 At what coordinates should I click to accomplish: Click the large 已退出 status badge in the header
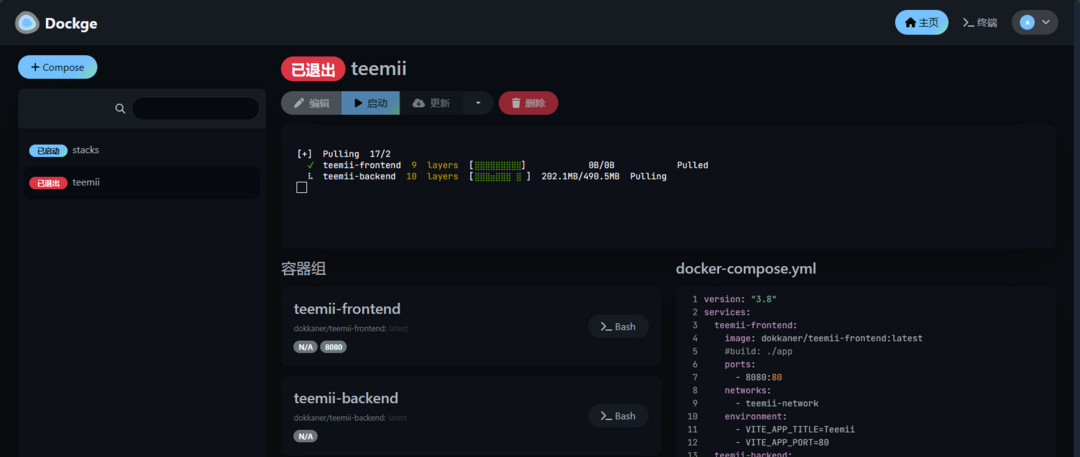313,69
